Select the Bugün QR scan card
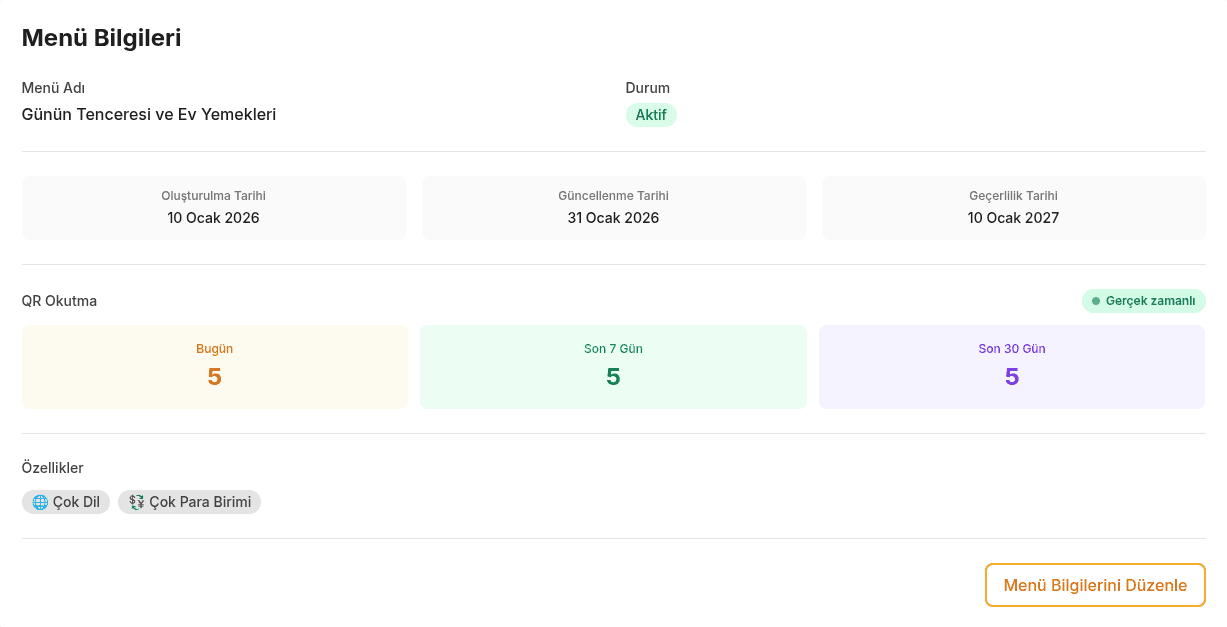Viewport: 1227px width, 627px height. tap(214, 367)
